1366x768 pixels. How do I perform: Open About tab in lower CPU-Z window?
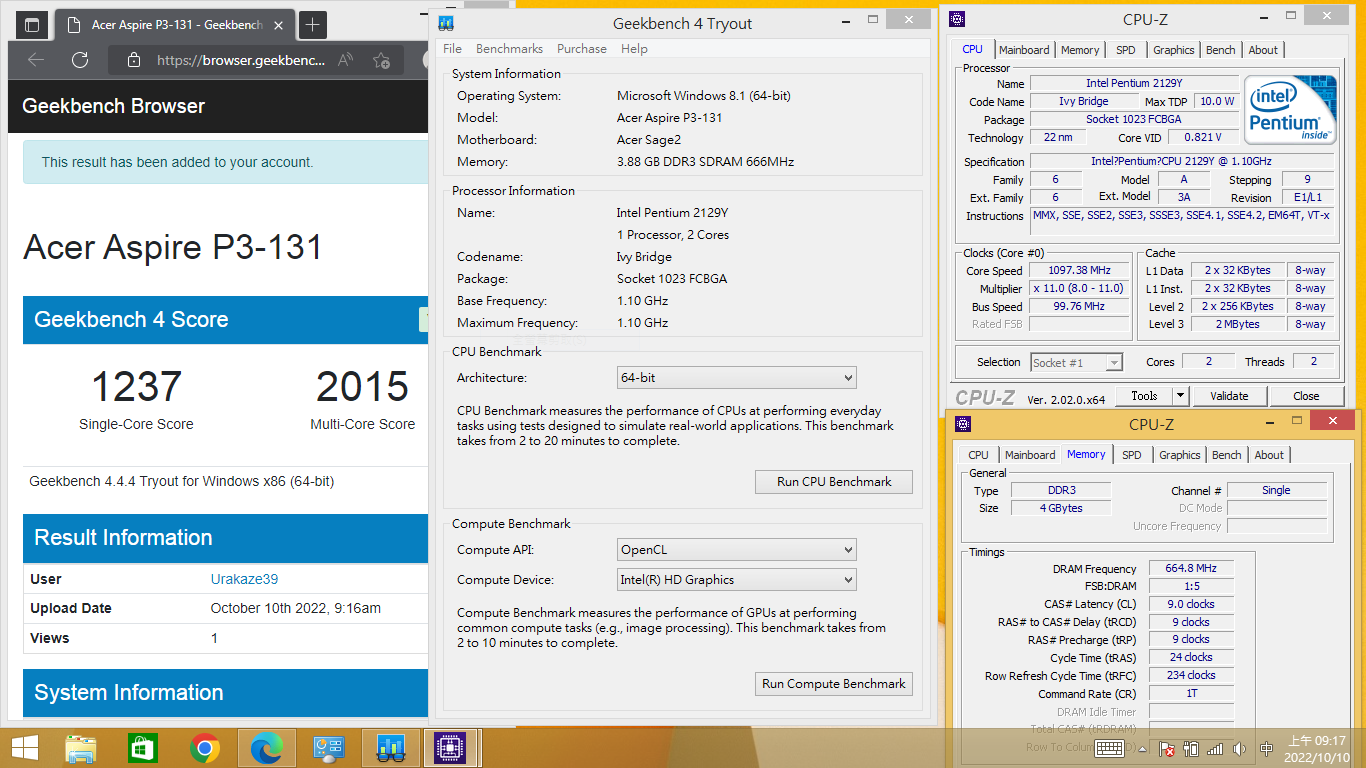[1269, 455]
